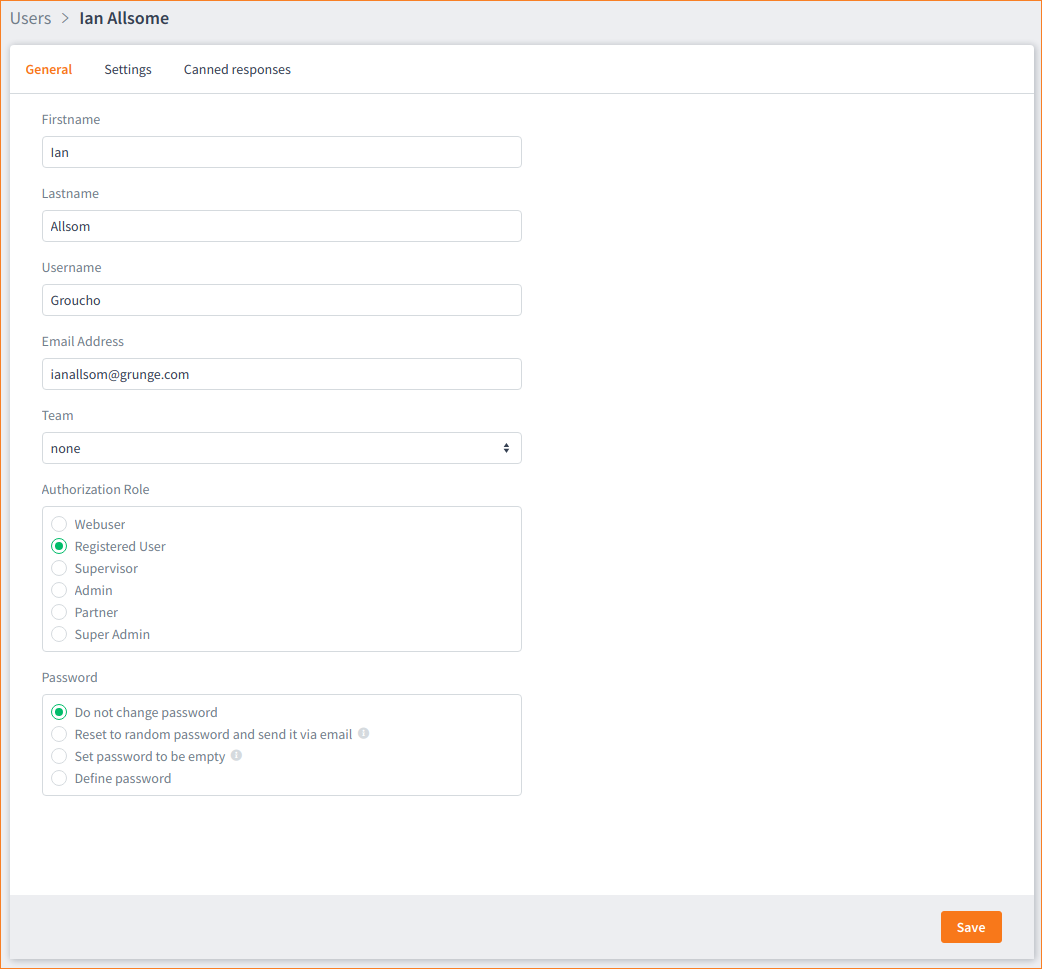This screenshot has width=1042, height=969.
Task: Select reset to random password via email
Action: tap(58, 734)
